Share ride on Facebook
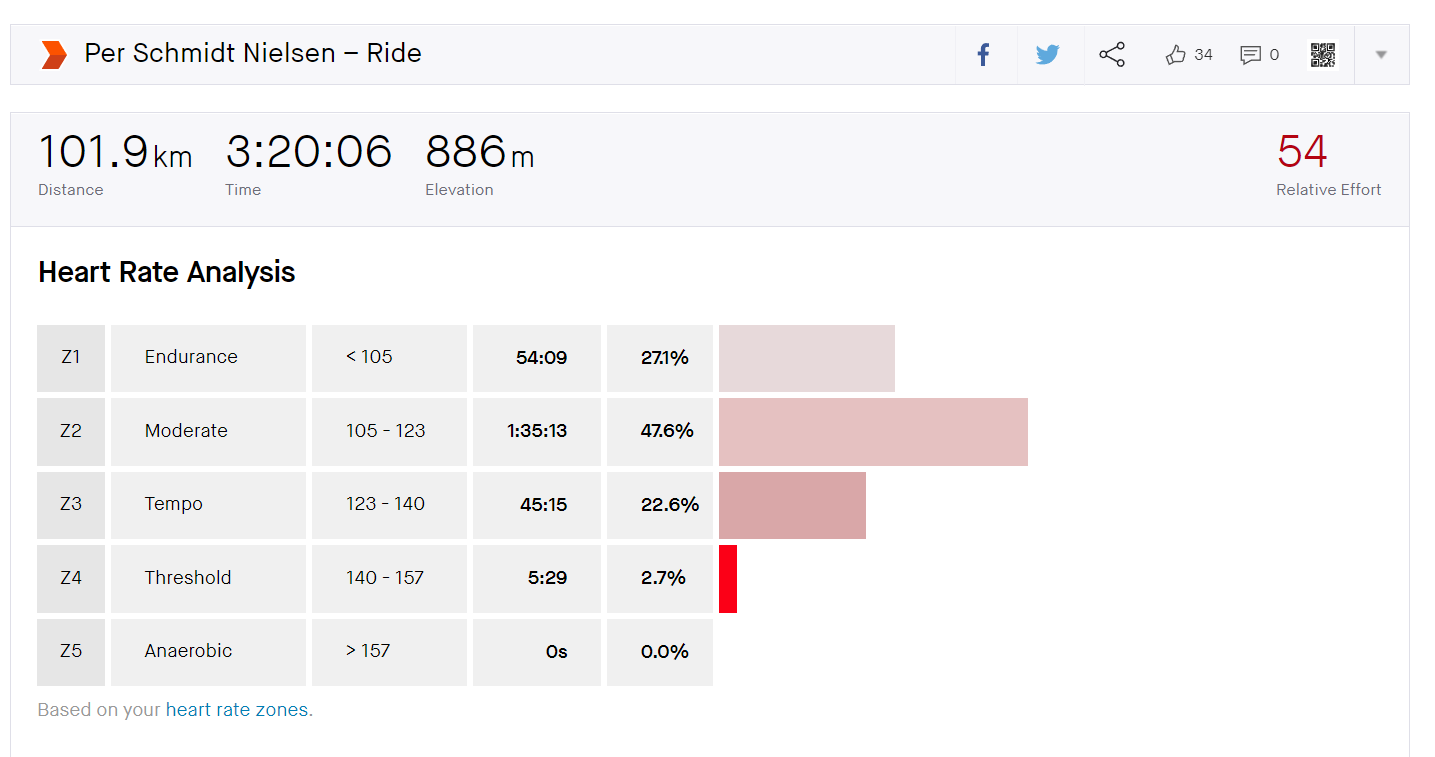The width and height of the screenshot is (1435, 757). click(984, 55)
